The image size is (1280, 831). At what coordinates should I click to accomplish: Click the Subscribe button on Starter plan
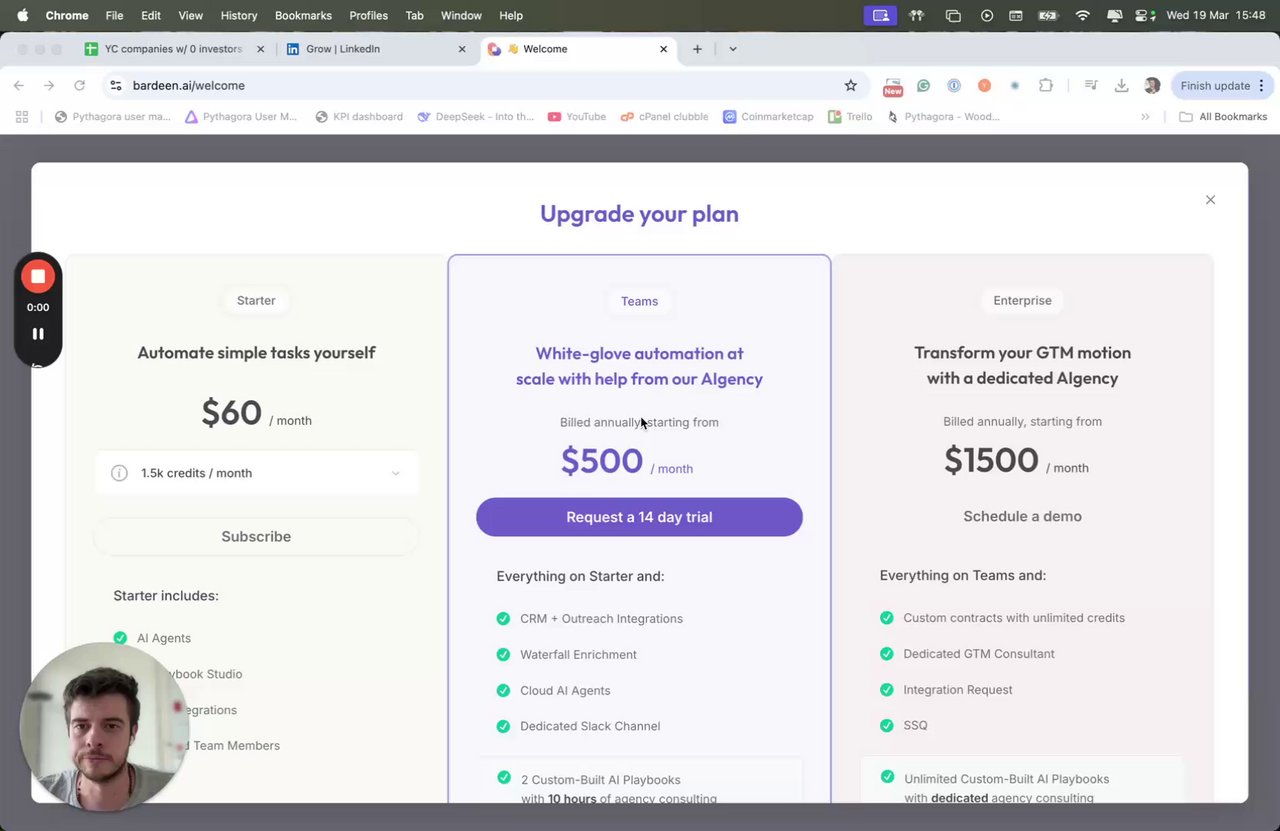coord(256,536)
